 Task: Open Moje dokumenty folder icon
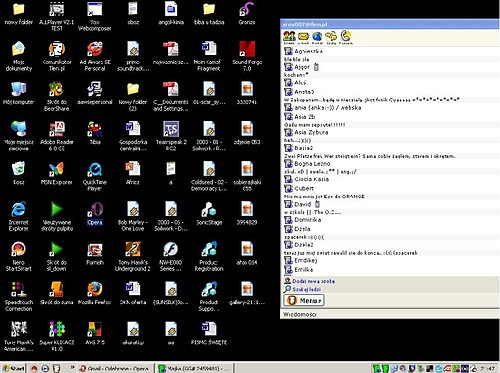[x=19, y=56]
